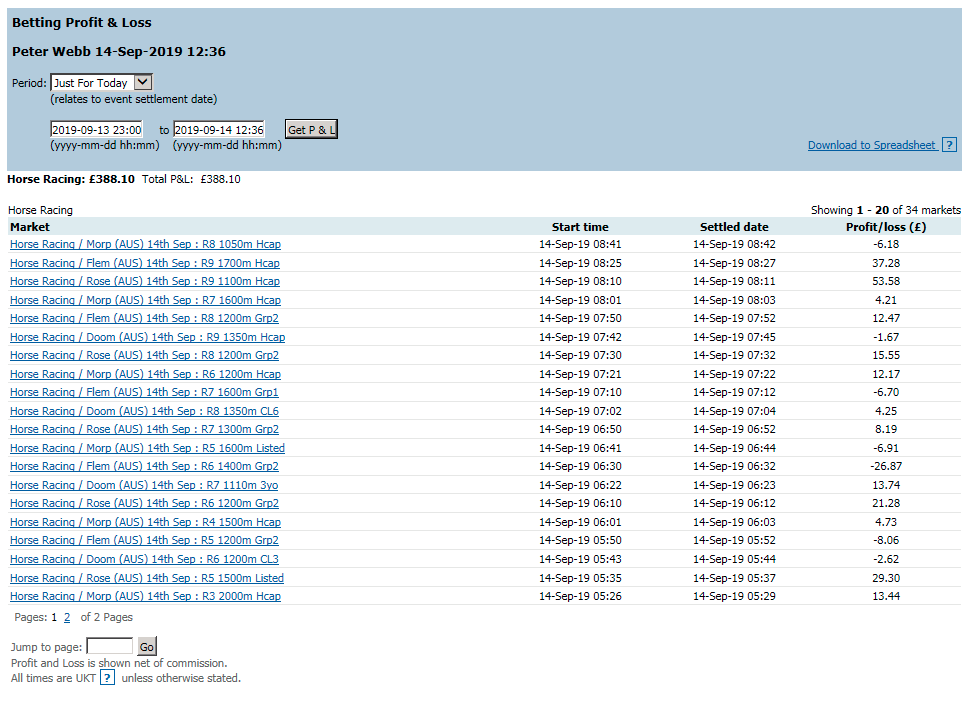Viewport: 971px width, 701px height.
Task: Open Rose R8 1200m Grp2 market
Action: point(144,355)
